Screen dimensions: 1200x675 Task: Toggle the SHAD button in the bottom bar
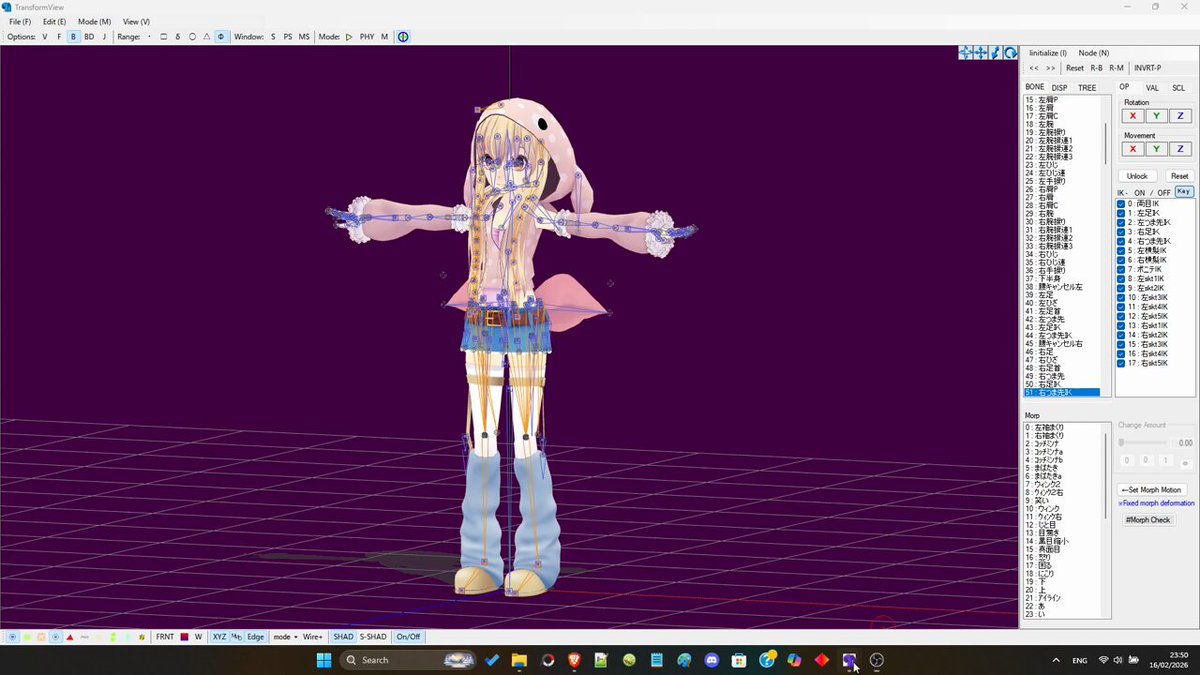click(x=343, y=637)
